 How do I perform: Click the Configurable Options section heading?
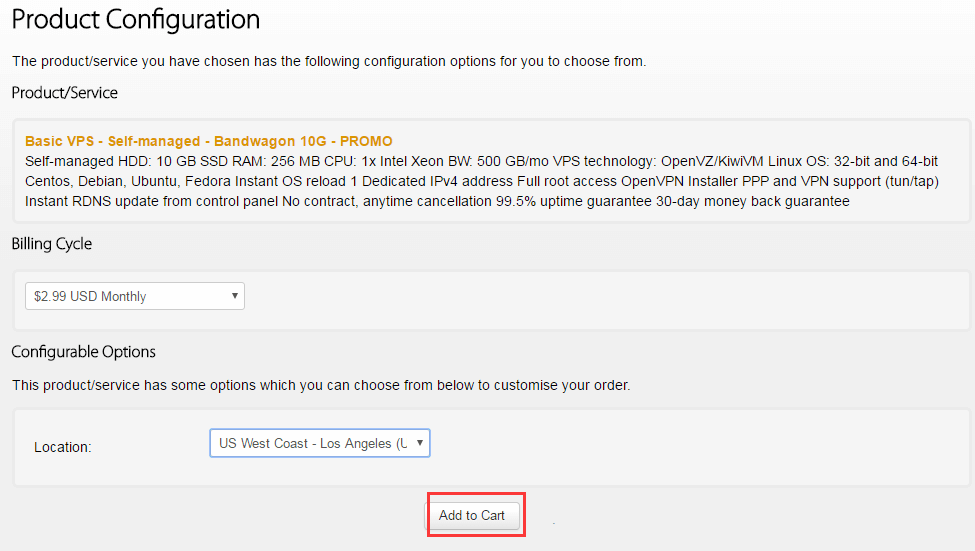[83, 352]
